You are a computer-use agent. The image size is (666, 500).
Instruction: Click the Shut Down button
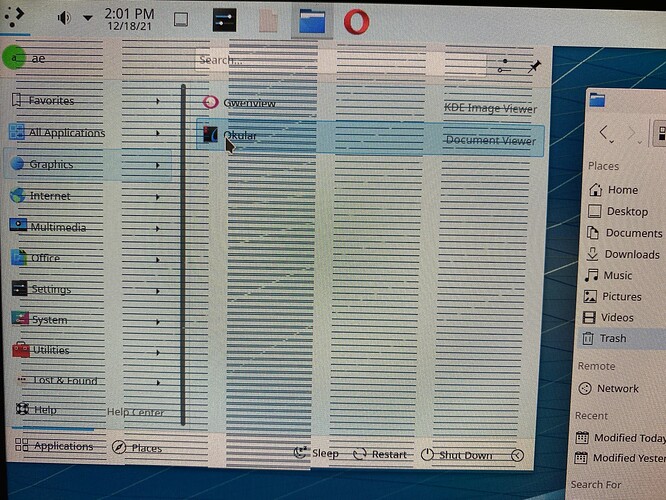point(457,455)
